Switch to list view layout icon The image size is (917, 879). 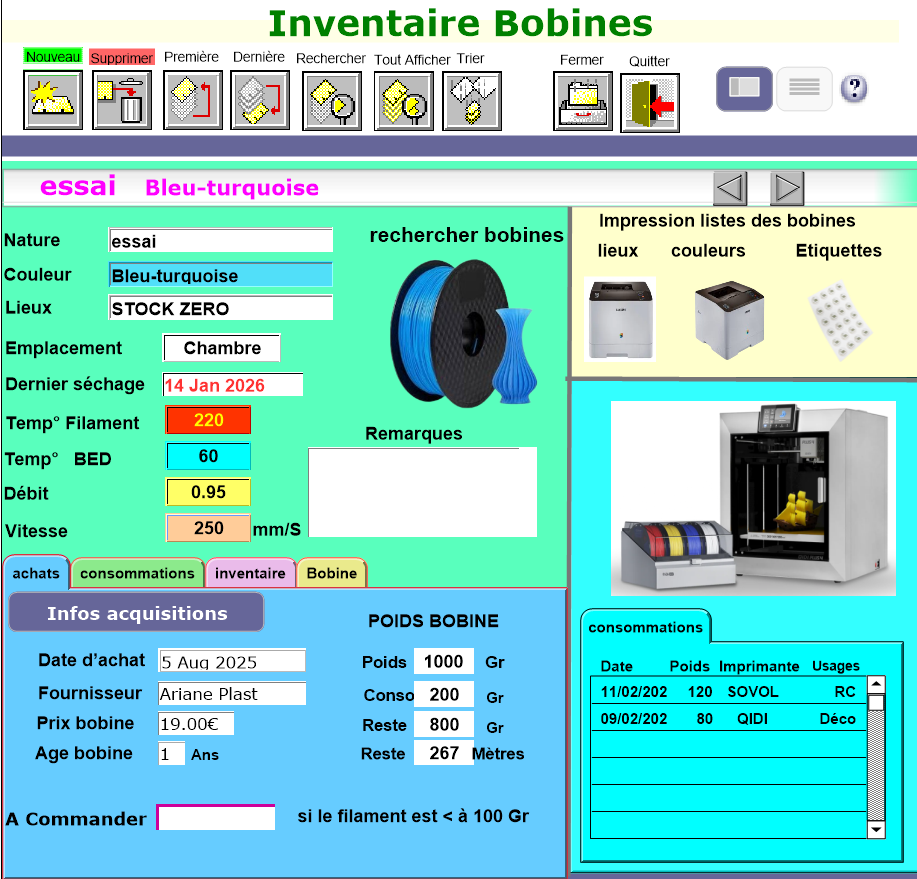point(804,88)
